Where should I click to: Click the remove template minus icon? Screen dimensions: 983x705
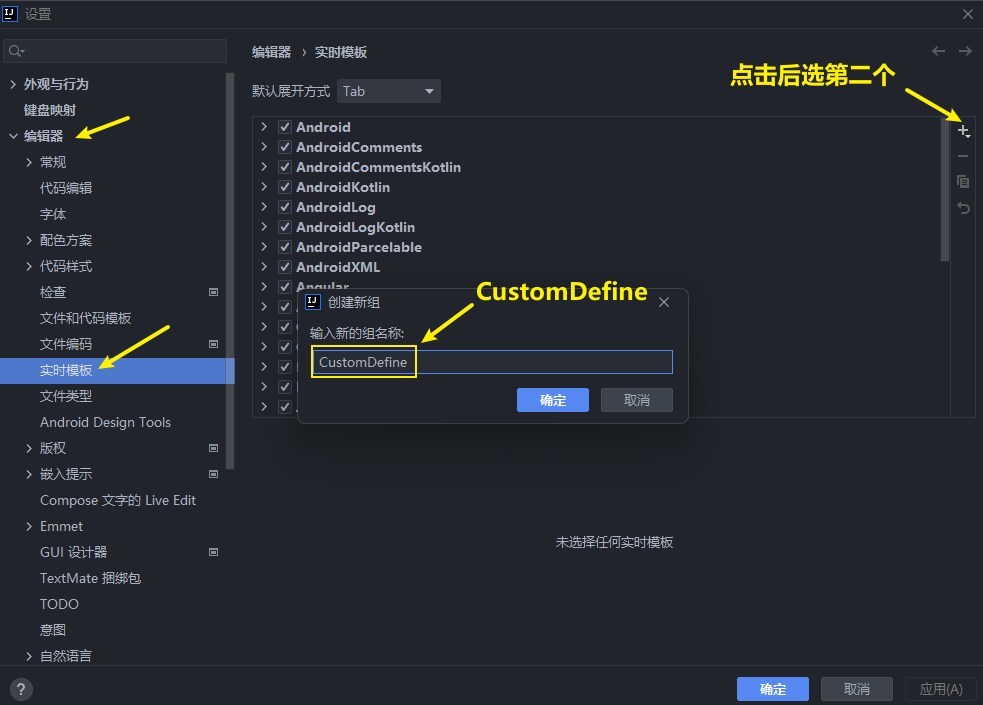click(x=963, y=156)
